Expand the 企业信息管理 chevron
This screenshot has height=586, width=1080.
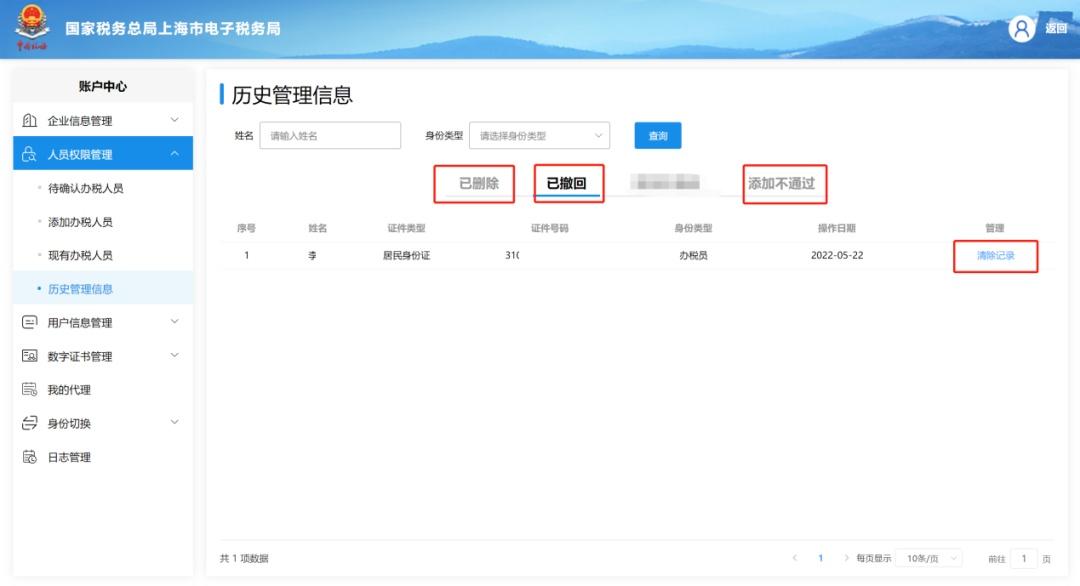point(174,120)
